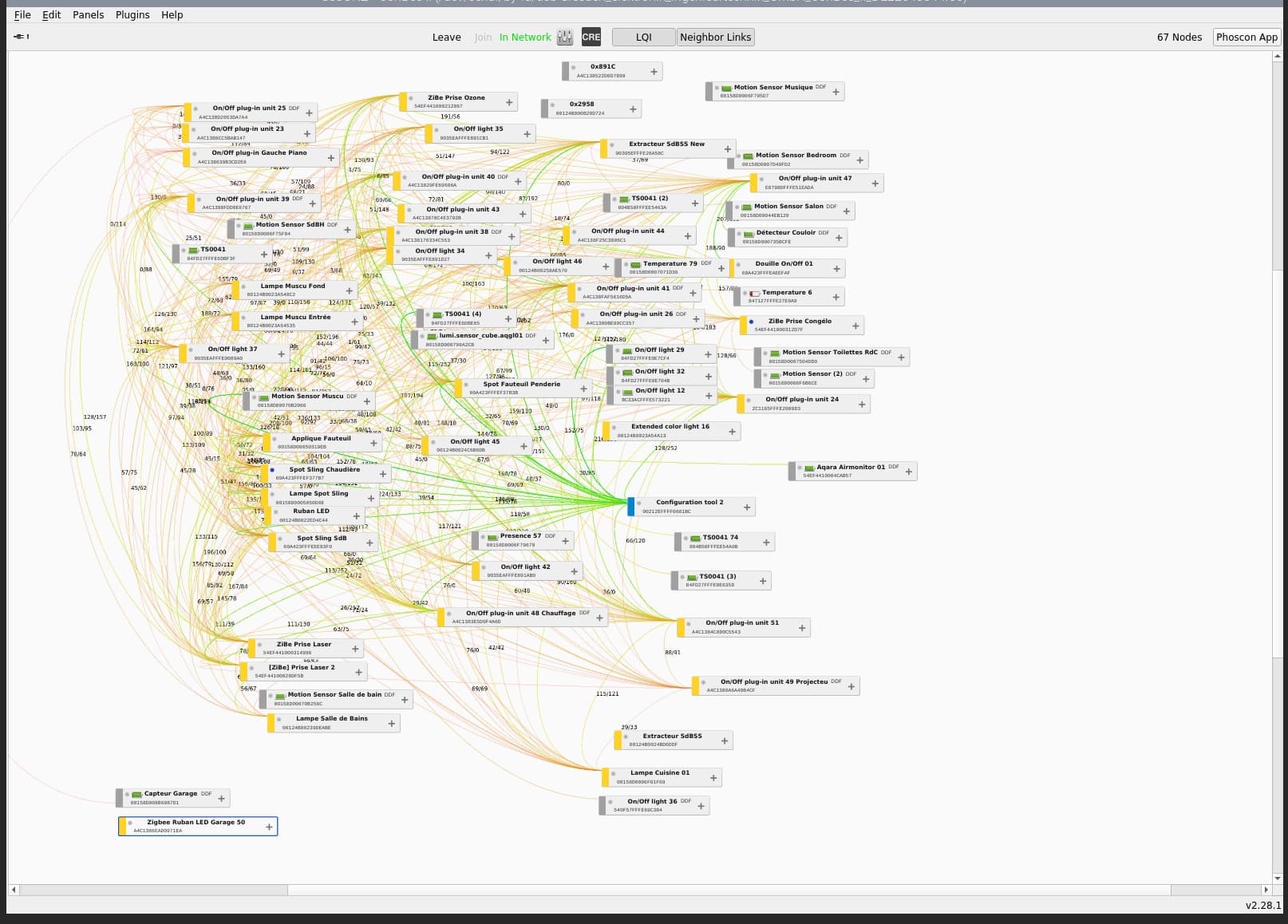Image resolution: width=1288 pixels, height=924 pixels.
Task: Click DDF label on On/Off plug-in unit 49 Projecteu
Action: (836, 681)
